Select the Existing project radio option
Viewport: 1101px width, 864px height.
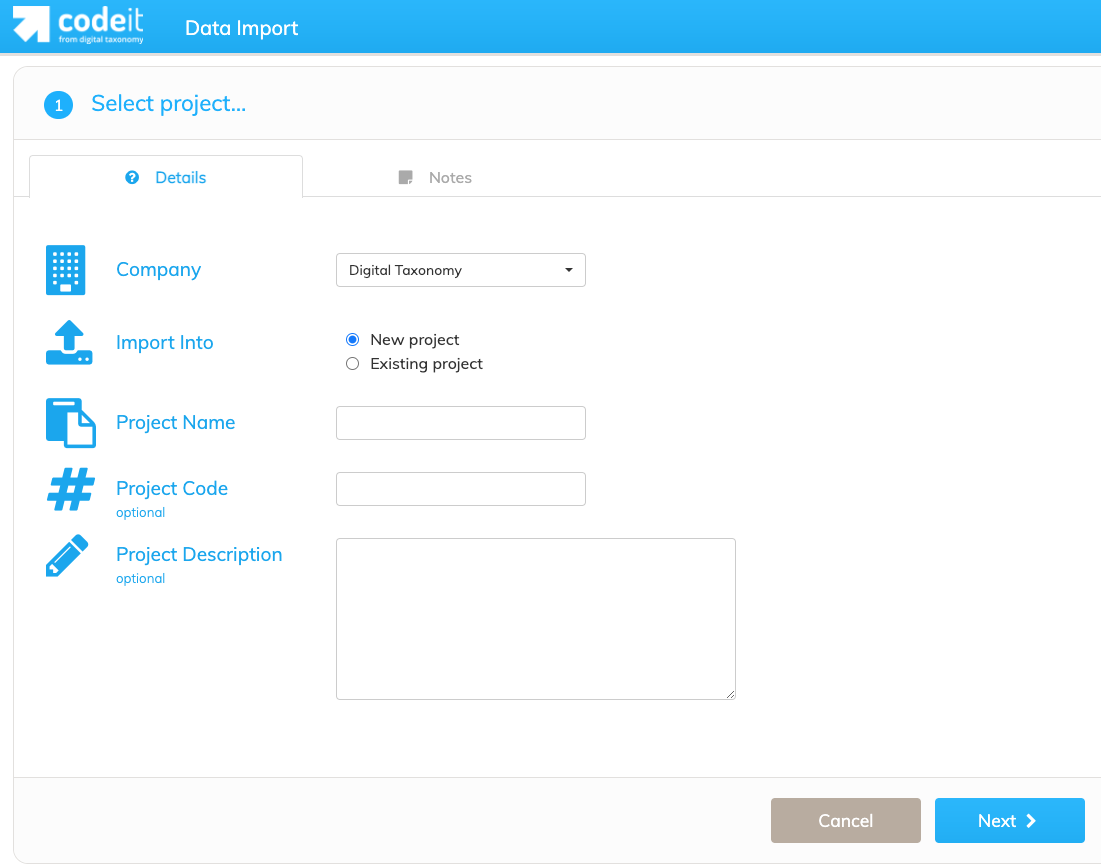pos(352,364)
